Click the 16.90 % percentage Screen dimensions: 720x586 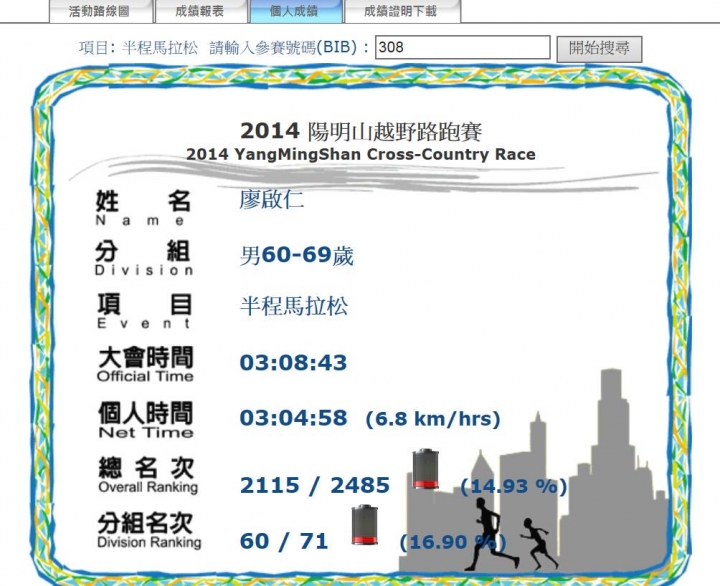click(x=453, y=542)
